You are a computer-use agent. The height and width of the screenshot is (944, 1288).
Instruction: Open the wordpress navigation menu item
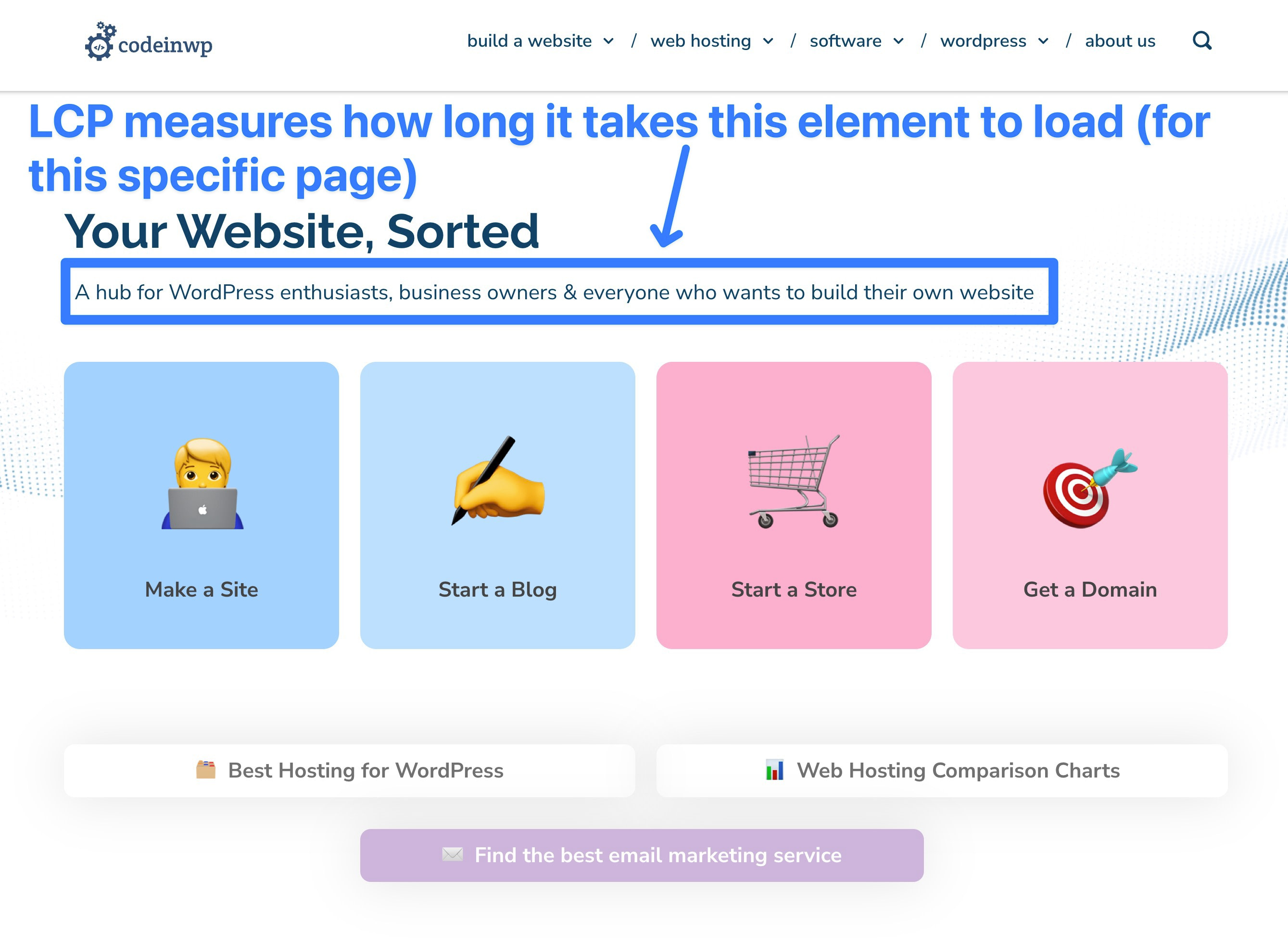(x=984, y=40)
